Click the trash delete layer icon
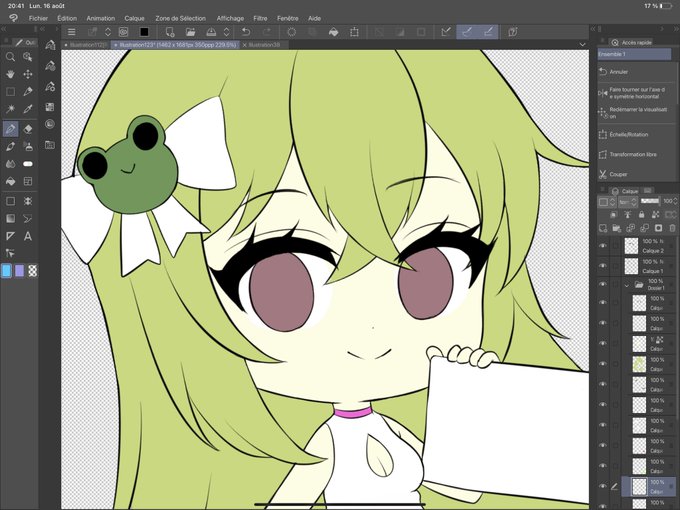This screenshot has width=680, height=510. pyautogui.click(x=672, y=228)
